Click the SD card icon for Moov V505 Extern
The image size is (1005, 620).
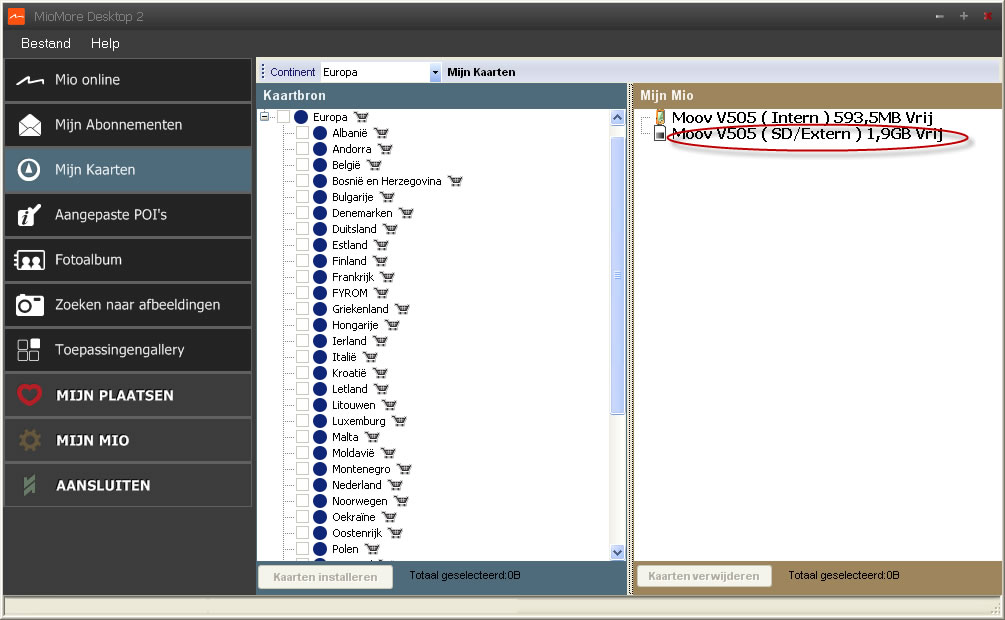coord(660,133)
